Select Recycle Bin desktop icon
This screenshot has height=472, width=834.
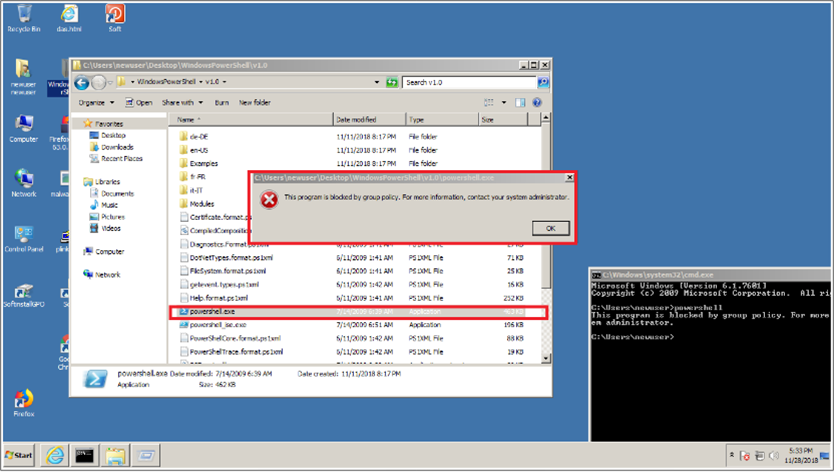tap(24, 19)
